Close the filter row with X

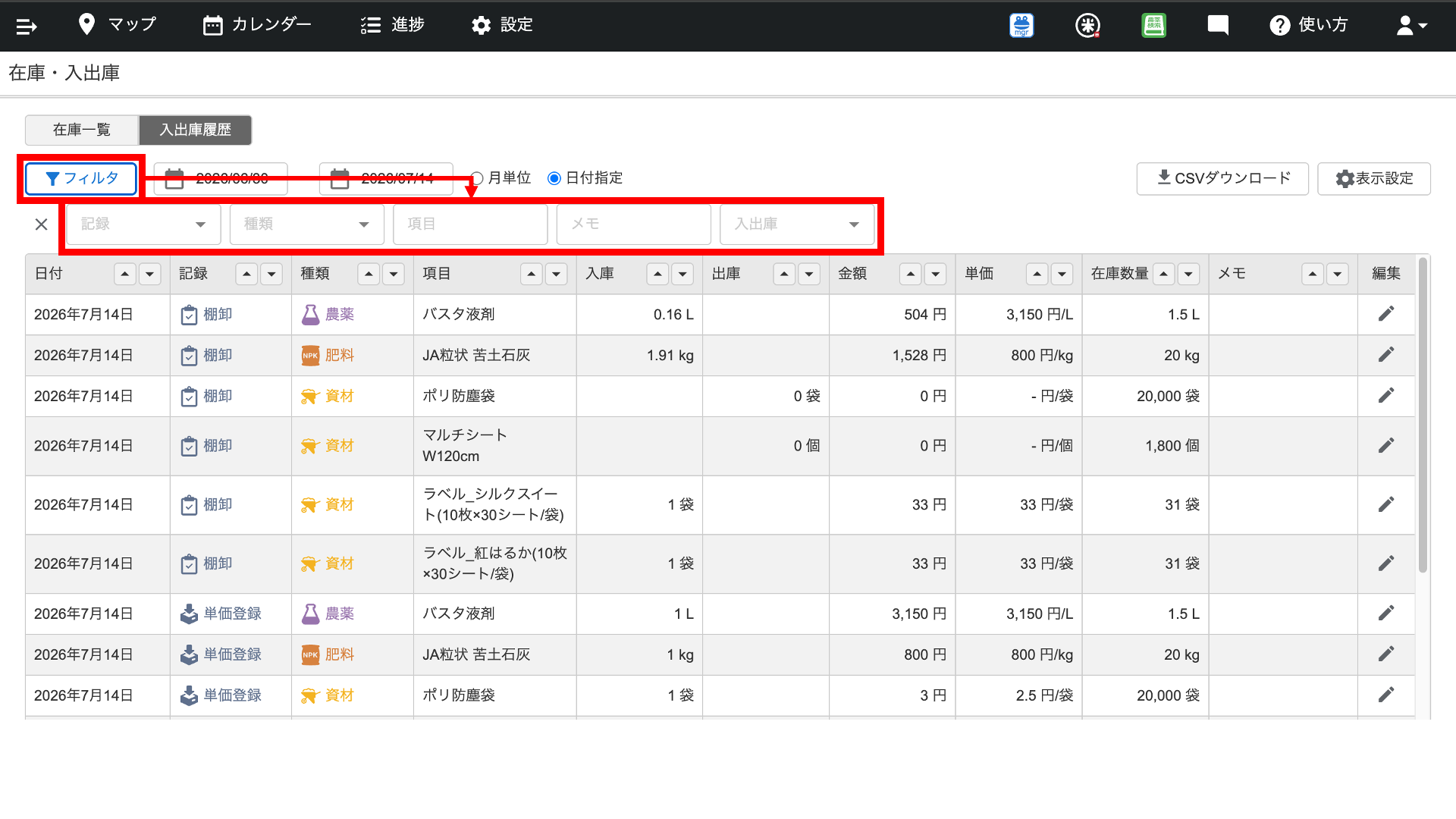pyautogui.click(x=42, y=224)
